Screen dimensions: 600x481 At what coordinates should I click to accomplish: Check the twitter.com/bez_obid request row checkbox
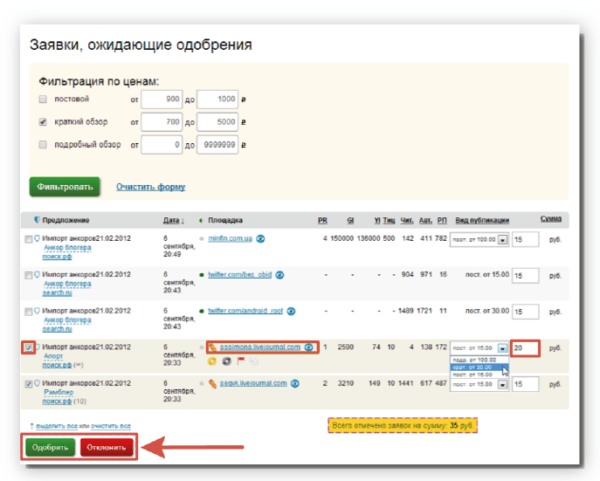click(x=29, y=275)
